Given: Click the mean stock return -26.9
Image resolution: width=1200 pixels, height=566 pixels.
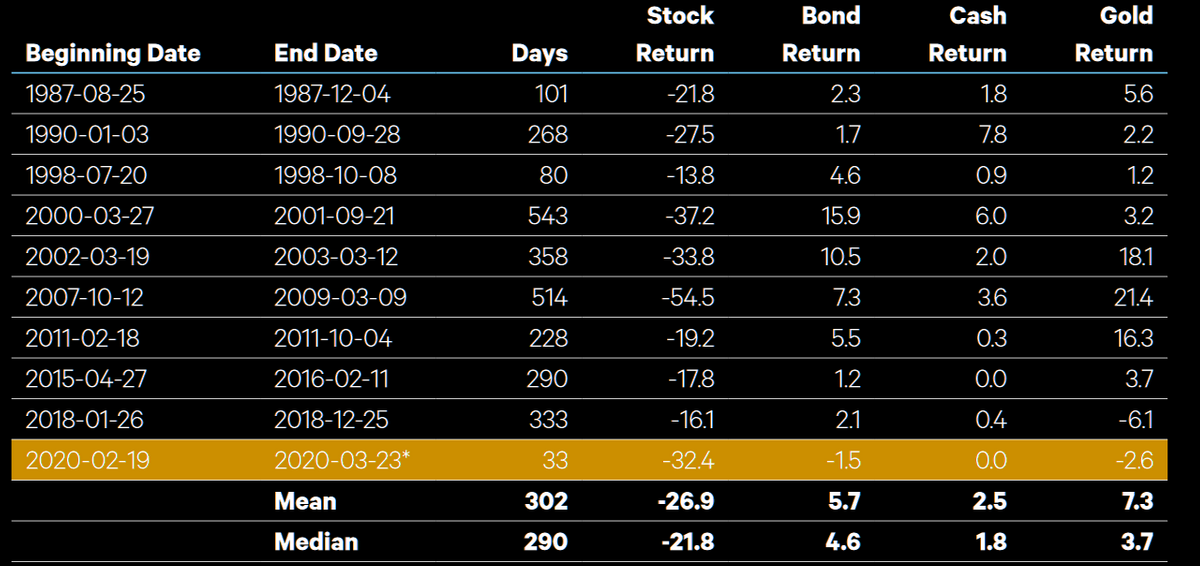Looking at the screenshot, I should (685, 501).
